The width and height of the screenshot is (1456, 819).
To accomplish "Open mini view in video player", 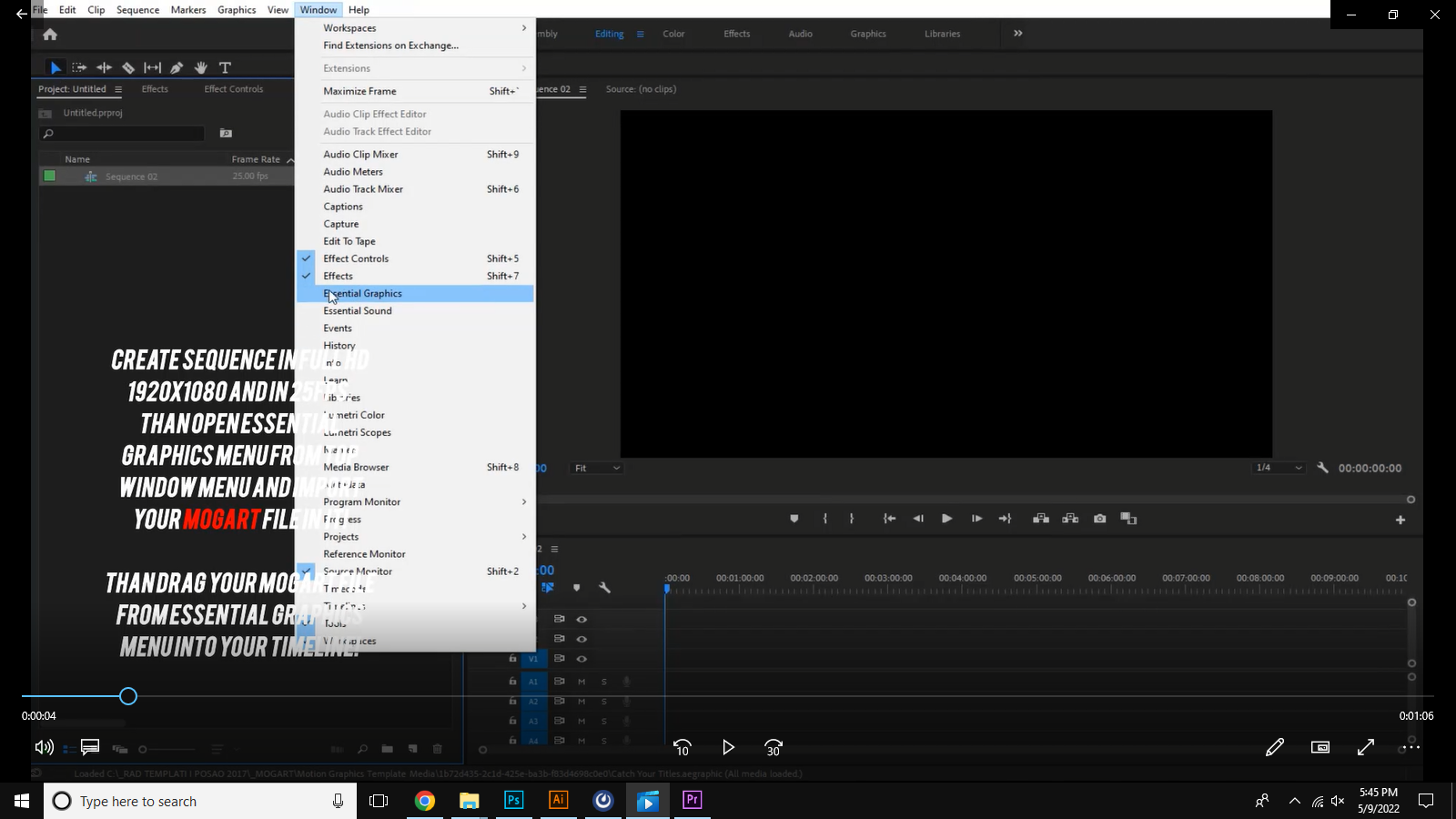I will pos(1320,747).
